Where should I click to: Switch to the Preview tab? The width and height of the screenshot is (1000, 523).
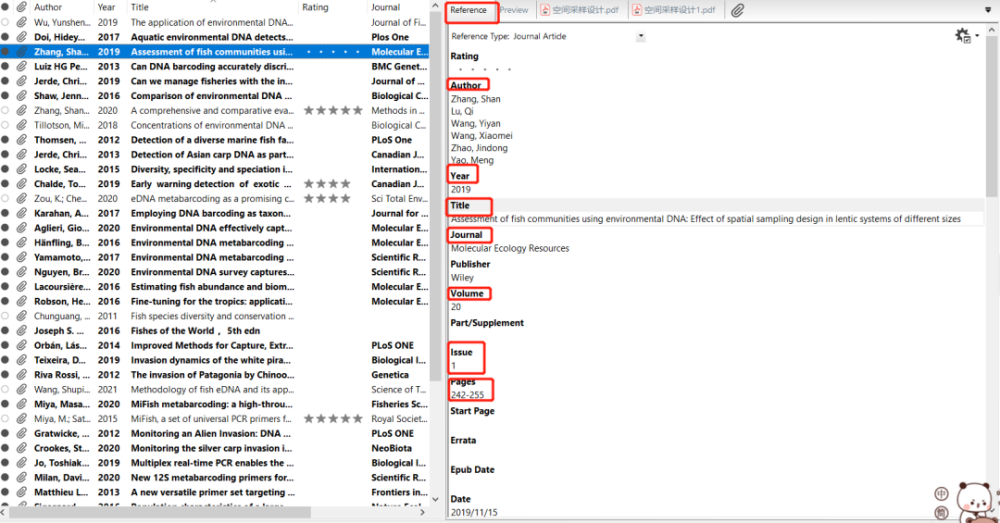[x=514, y=10]
